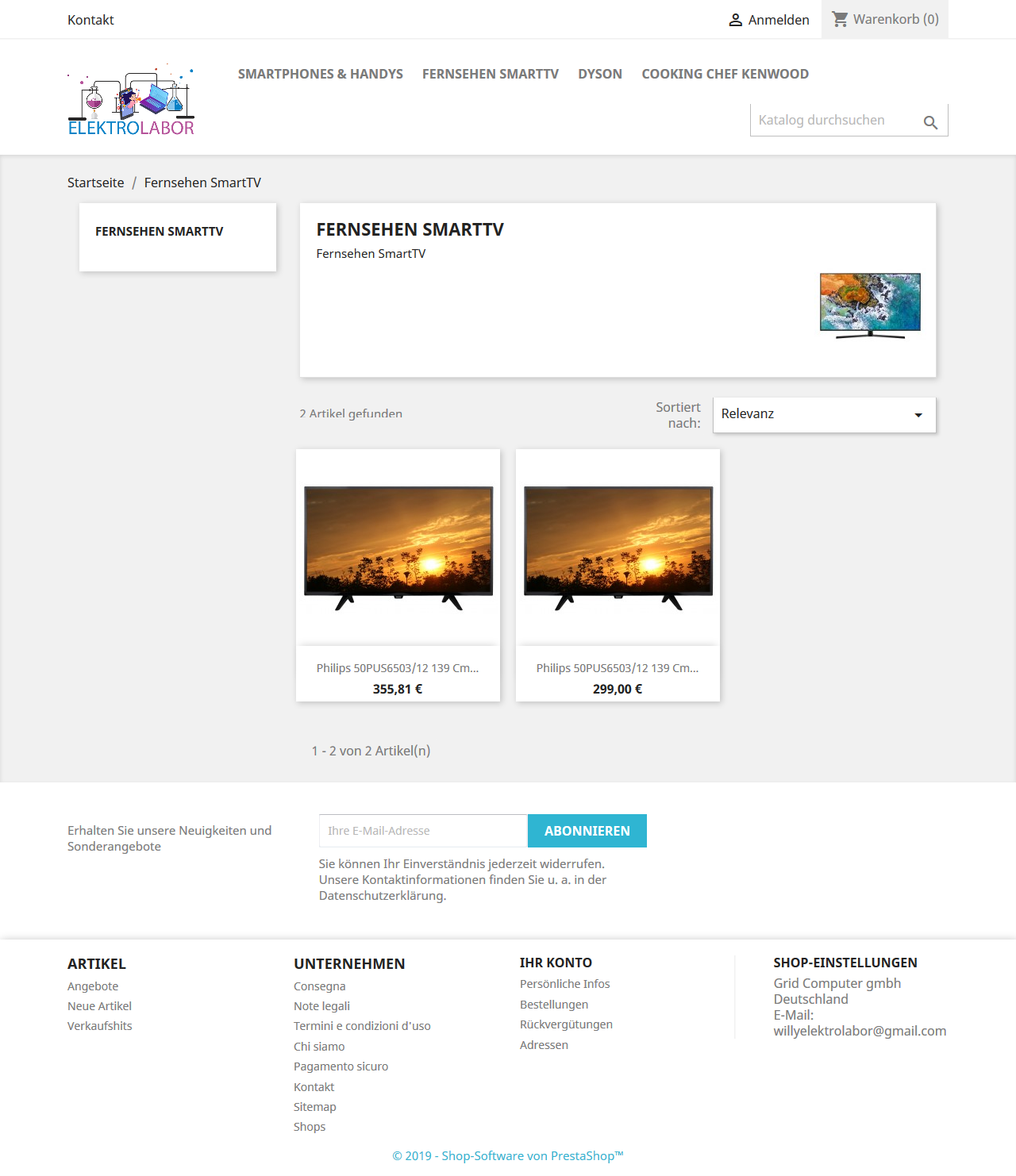Screen dimensions: 1016x1176
Task: Click the willyelektrolabor@gmail.com email
Action: pyautogui.click(x=860, y=1031)
